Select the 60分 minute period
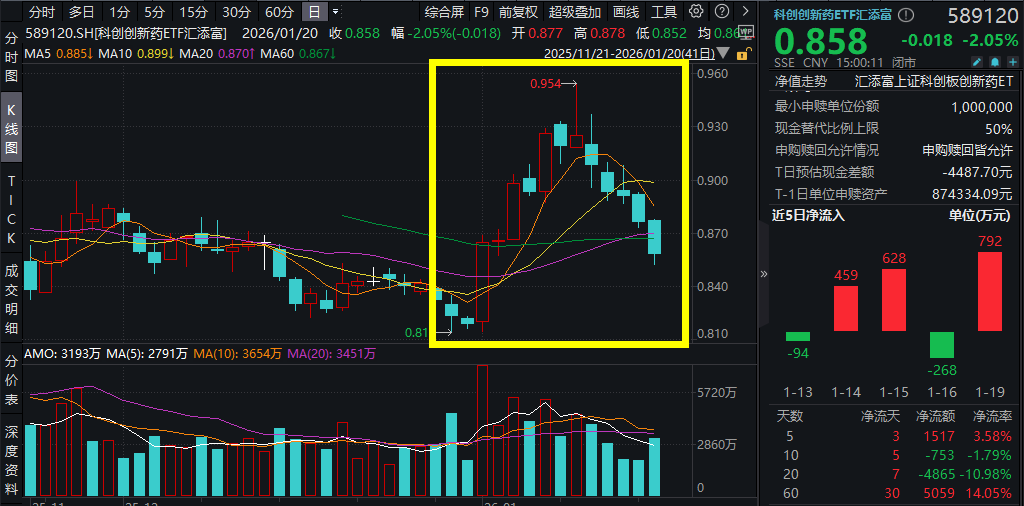Viewport: 1024px width, 506px height. tap(279, 13)
